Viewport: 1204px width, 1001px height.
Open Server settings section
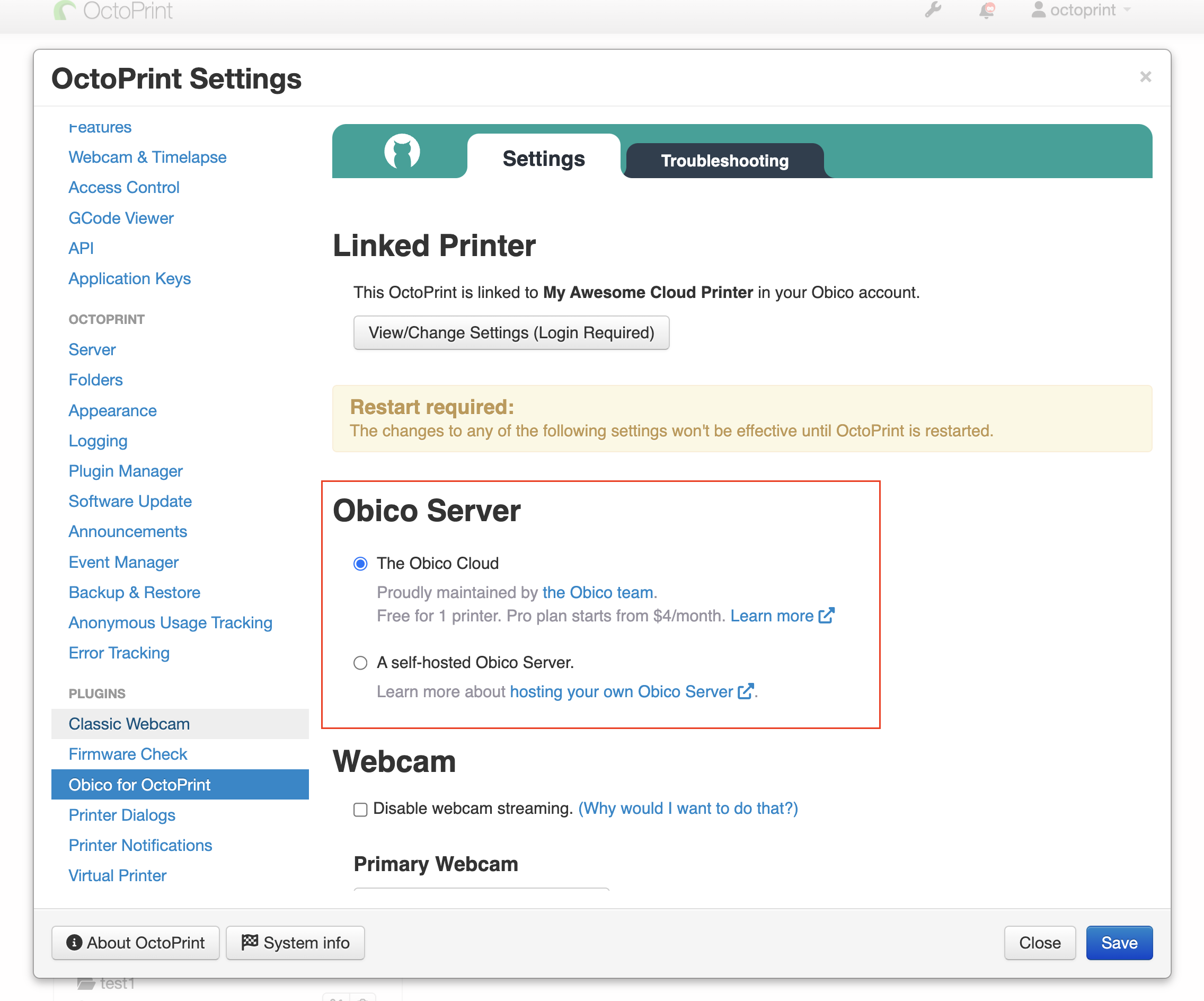click(92, 350)
